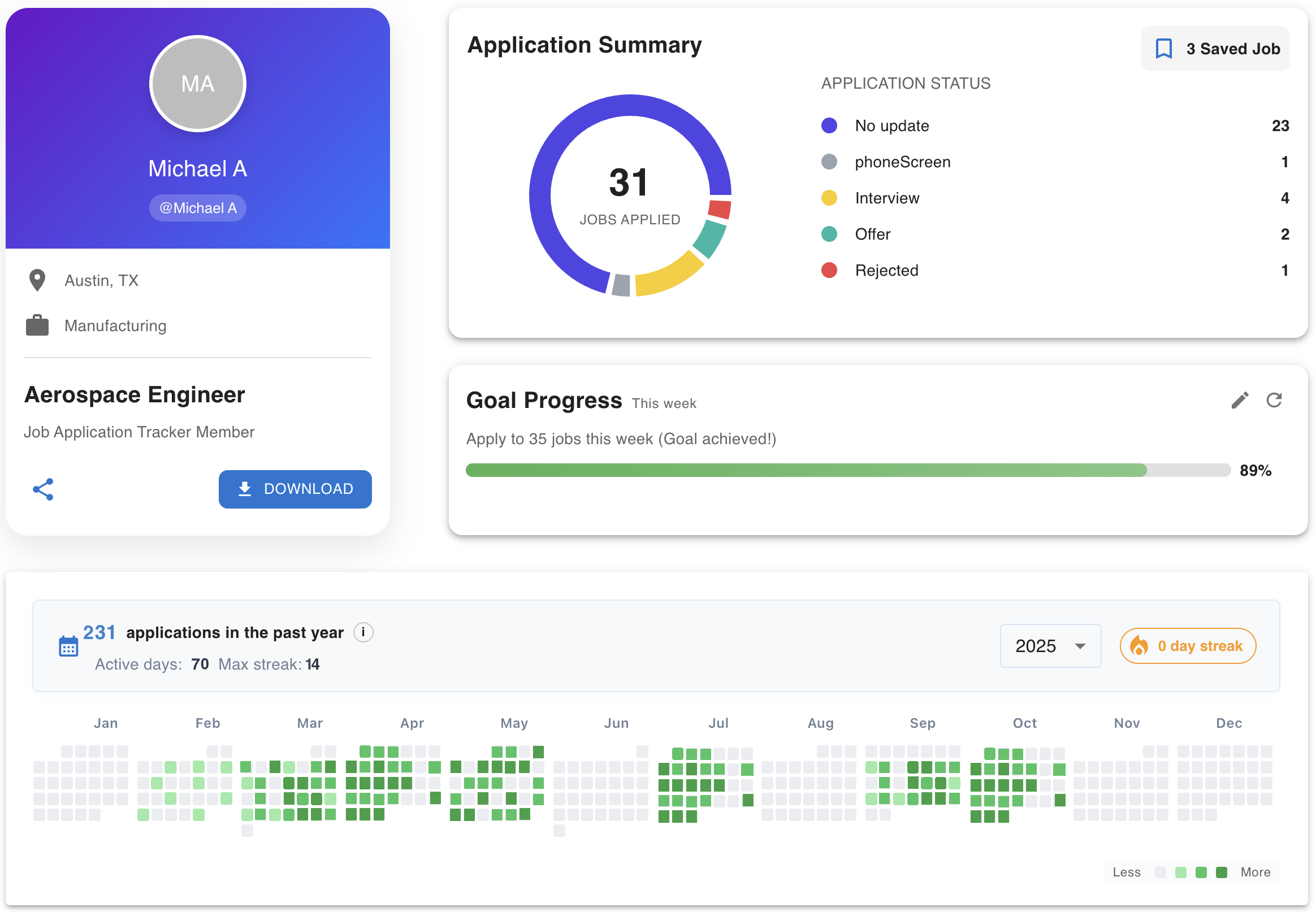Image resolution: width=1316 pixels, height=912 pixels.
Task: Click the 0 day streak badge
Action: pos(1187,646)
